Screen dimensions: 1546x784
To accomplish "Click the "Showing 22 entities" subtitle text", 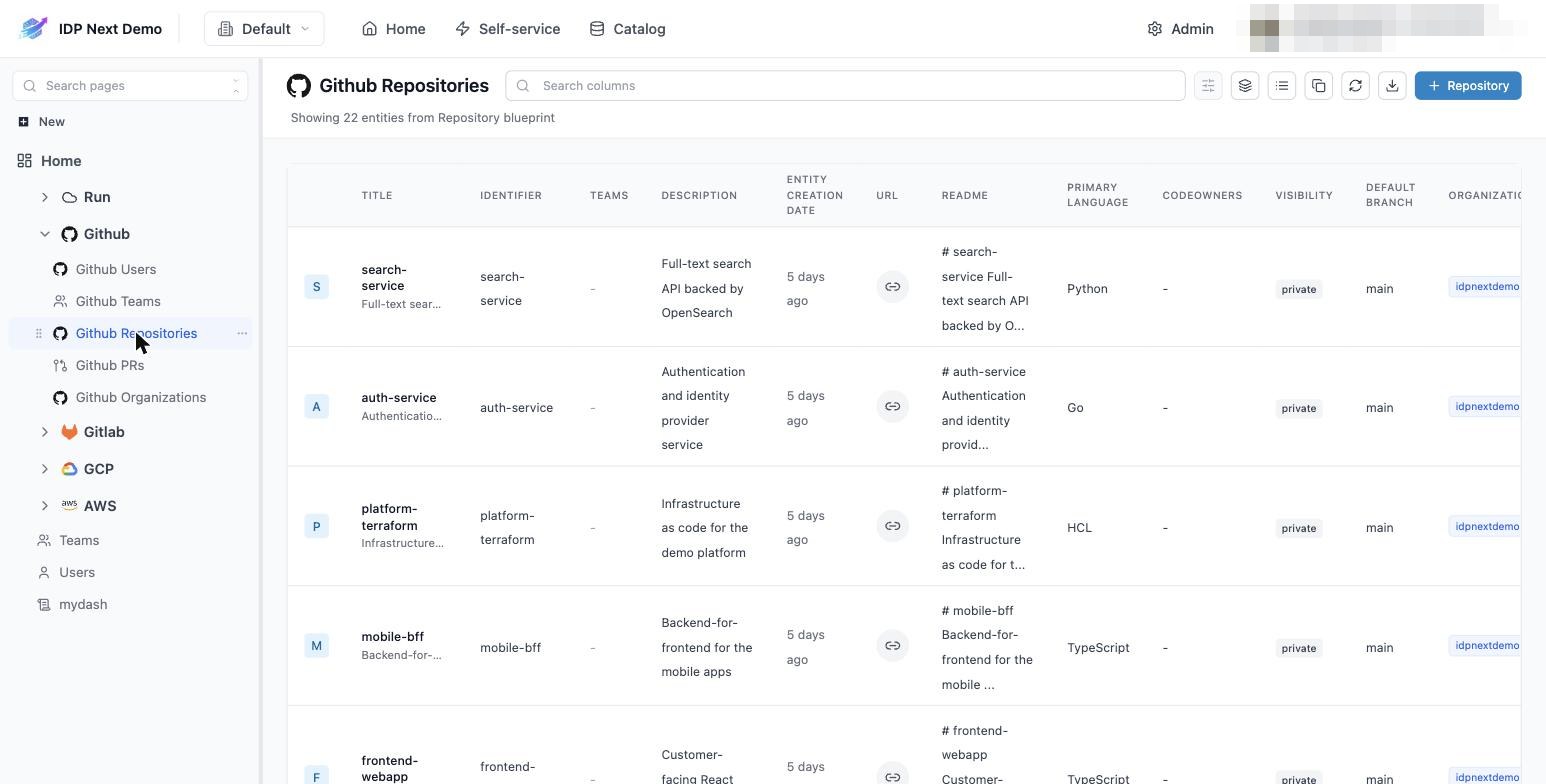I will pos(423,118).
